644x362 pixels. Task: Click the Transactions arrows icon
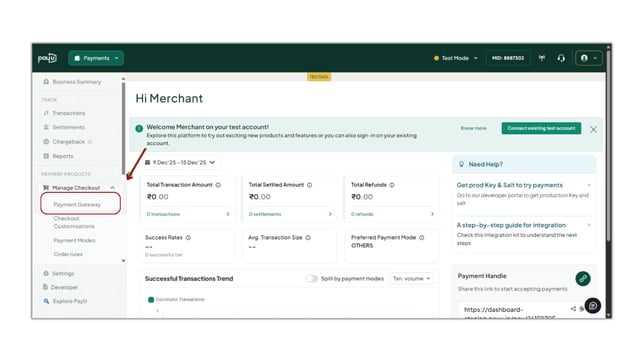click(46, 113)
